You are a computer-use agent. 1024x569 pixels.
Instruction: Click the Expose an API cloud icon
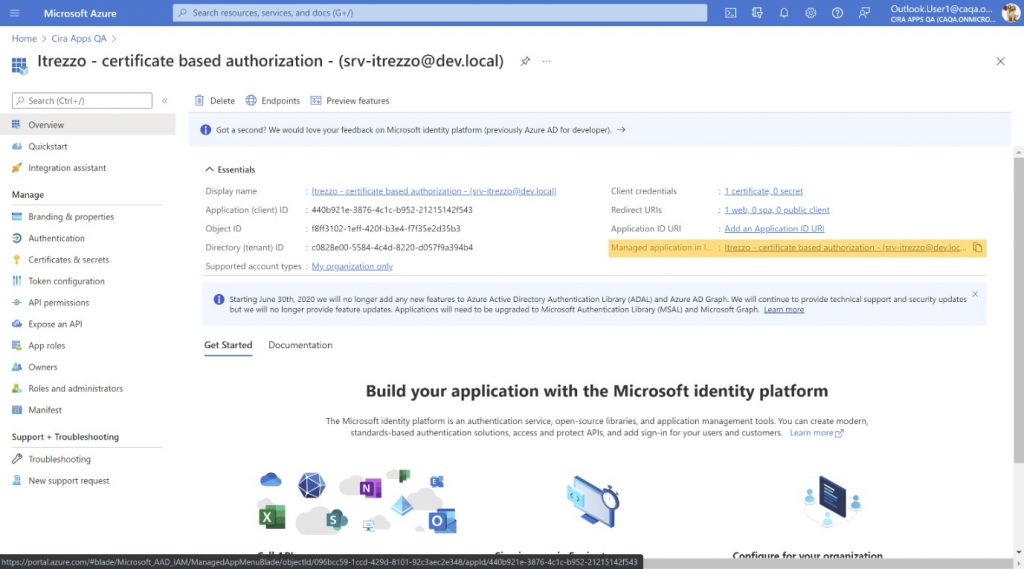17,324
